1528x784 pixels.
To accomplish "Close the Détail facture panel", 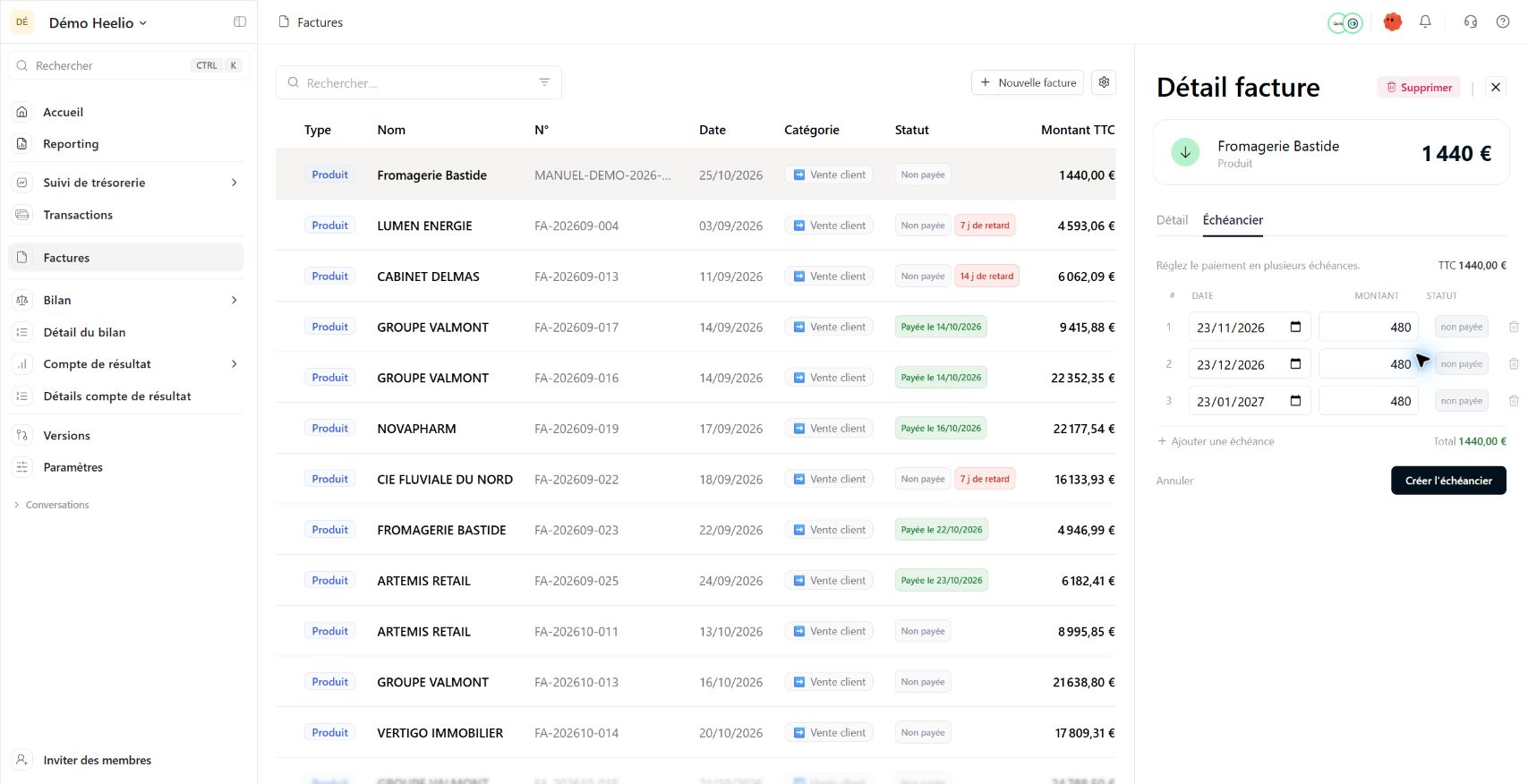I will (1496, 87).
